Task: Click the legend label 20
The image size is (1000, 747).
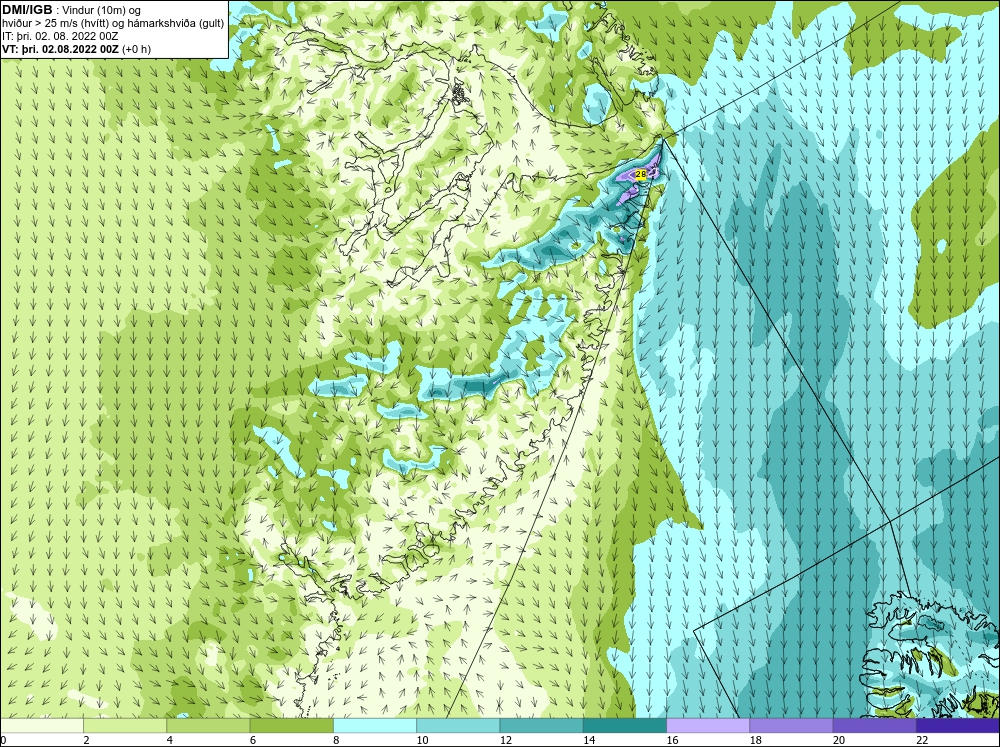Action: click(839, 740)
